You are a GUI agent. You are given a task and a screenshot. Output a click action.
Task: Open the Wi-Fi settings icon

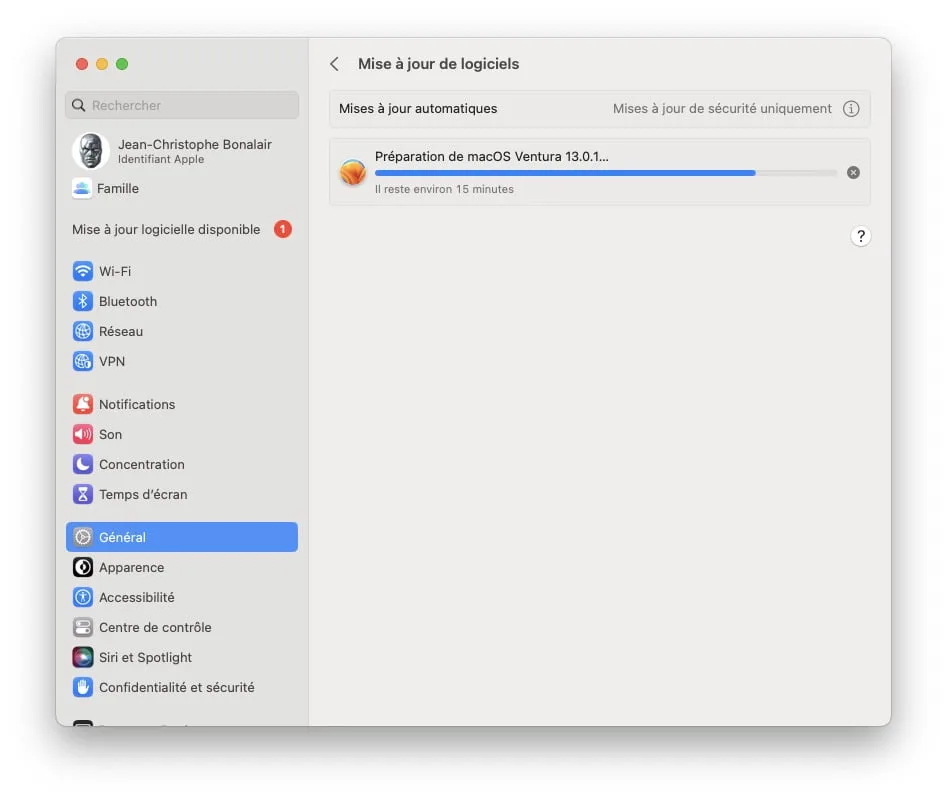click(83, 271)
